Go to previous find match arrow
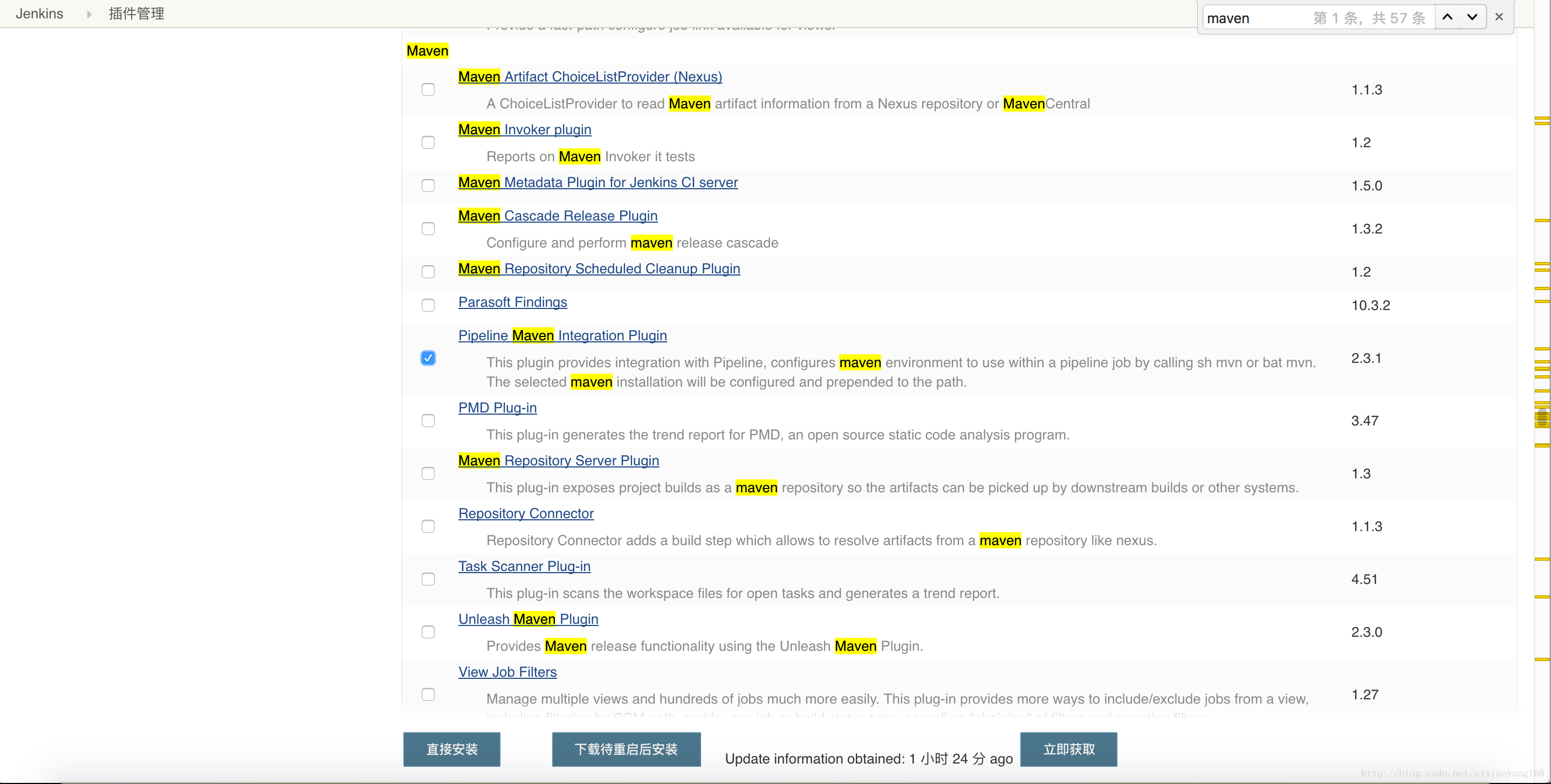 pos(1447,17)
